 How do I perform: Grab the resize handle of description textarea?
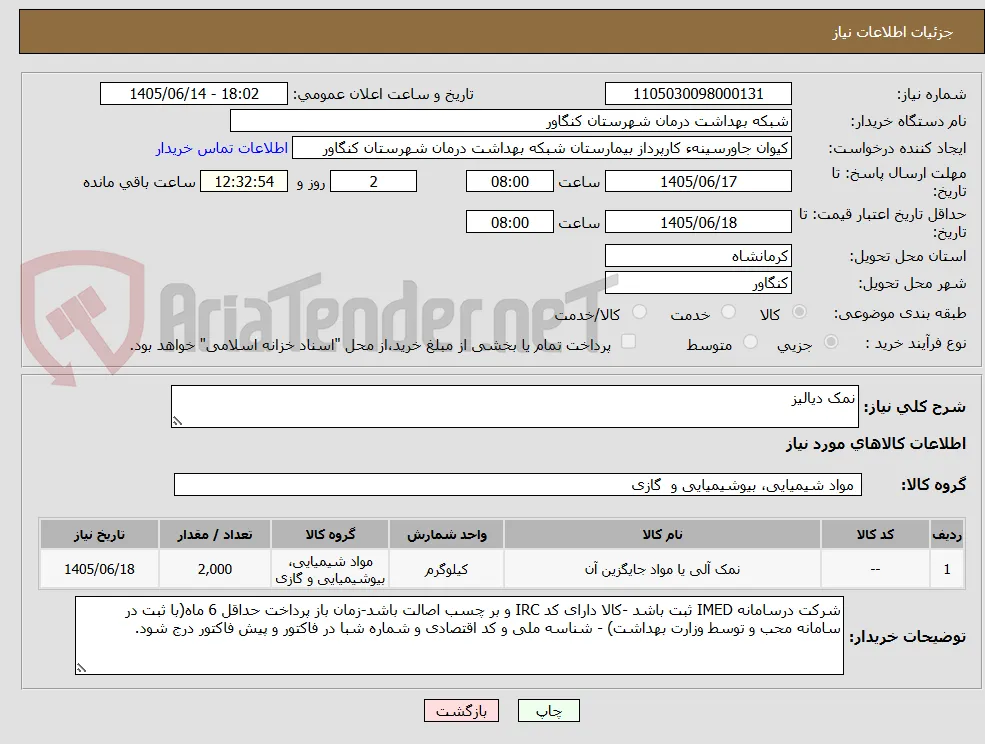click(177, 422)
